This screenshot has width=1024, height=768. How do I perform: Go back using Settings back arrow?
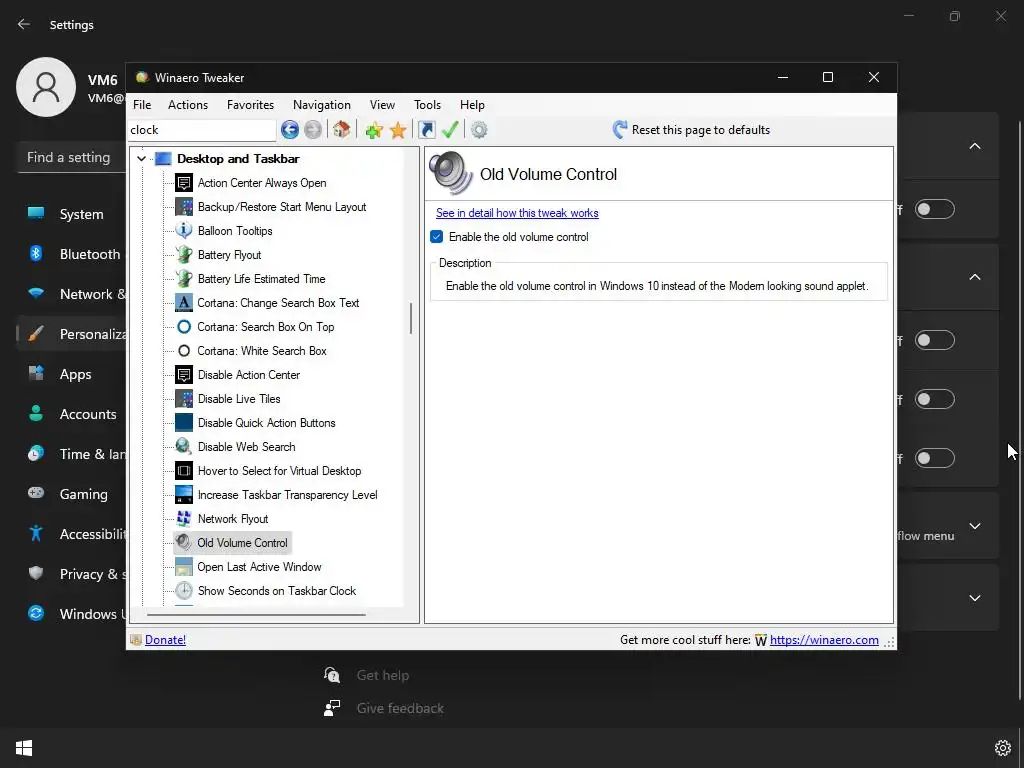coord(24,24)
